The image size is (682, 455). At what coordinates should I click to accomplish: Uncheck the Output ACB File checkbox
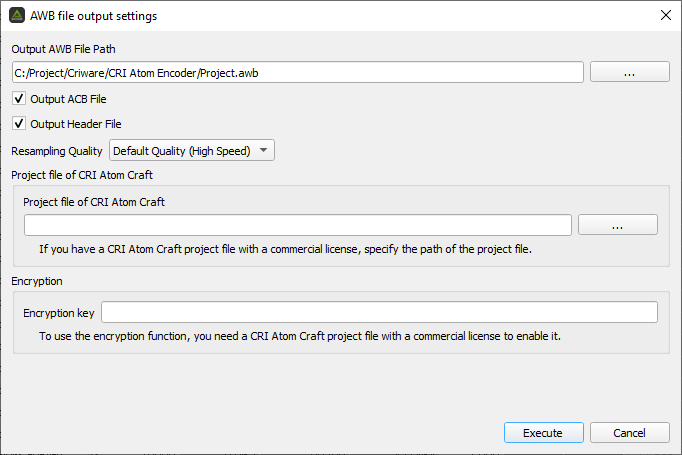click(19, 99)
